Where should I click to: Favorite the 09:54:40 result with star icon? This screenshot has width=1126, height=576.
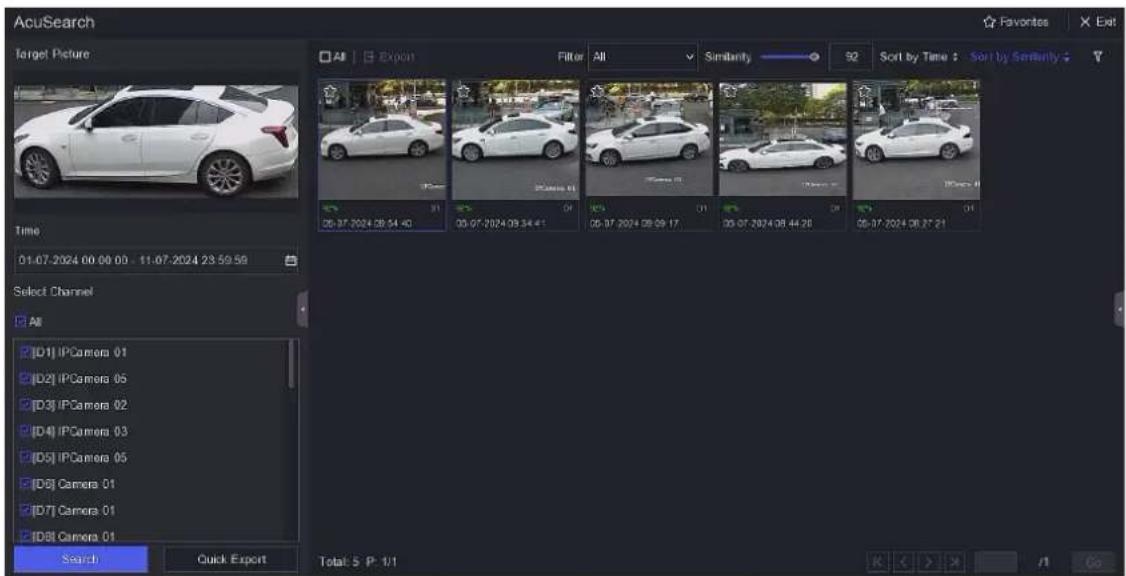[x=330, y=92]
